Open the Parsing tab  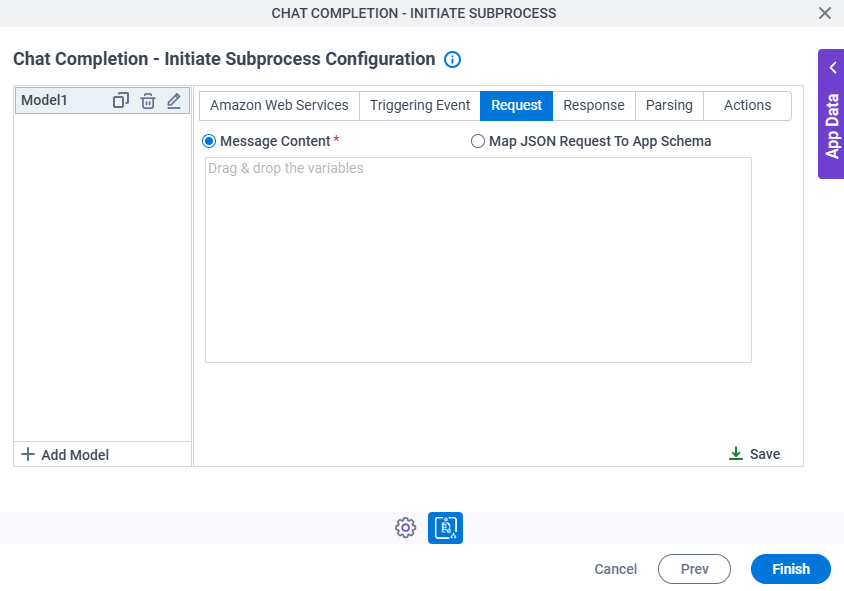tap(669, 105)
